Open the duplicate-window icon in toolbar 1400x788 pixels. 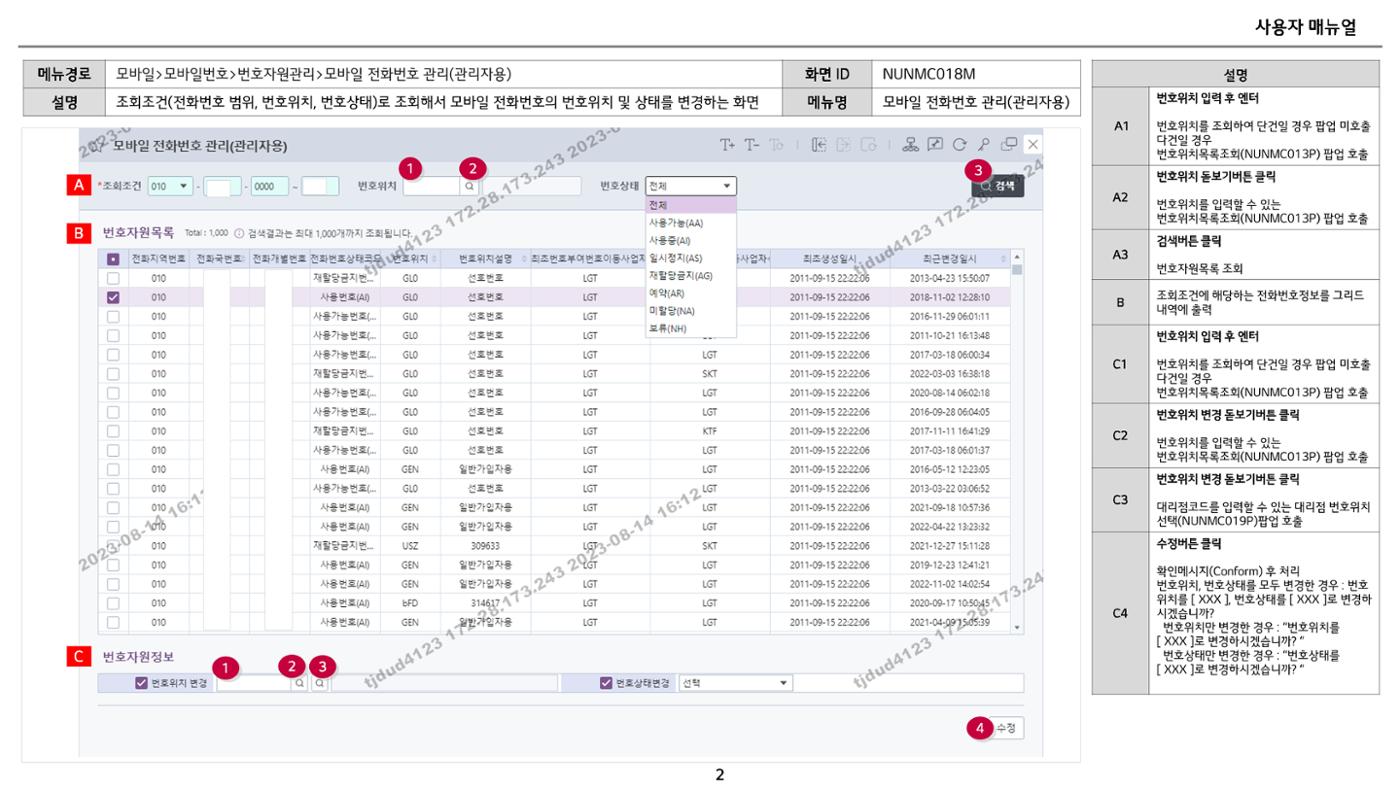1009,145
